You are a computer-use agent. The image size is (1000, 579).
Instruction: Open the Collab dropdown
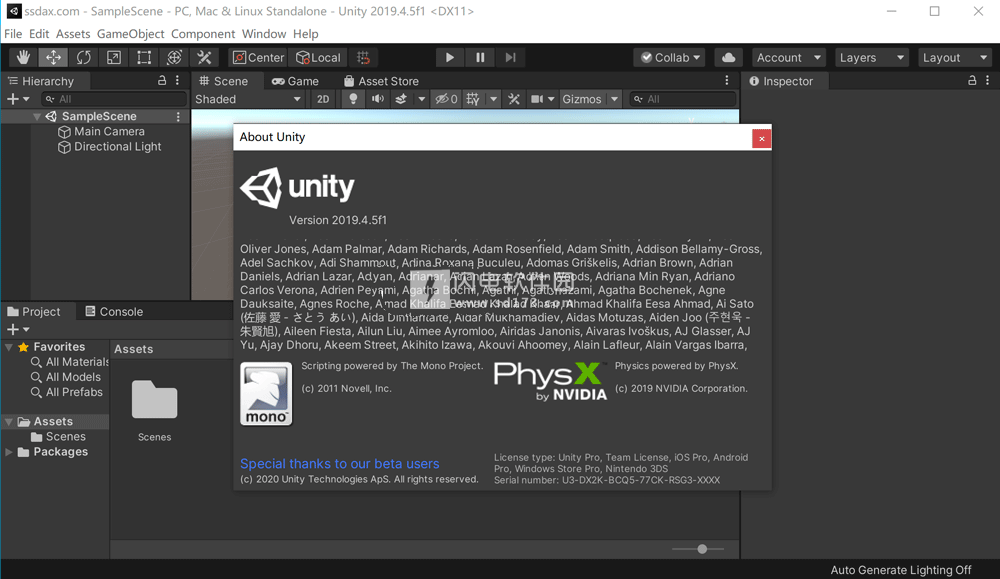click(670, 57)
